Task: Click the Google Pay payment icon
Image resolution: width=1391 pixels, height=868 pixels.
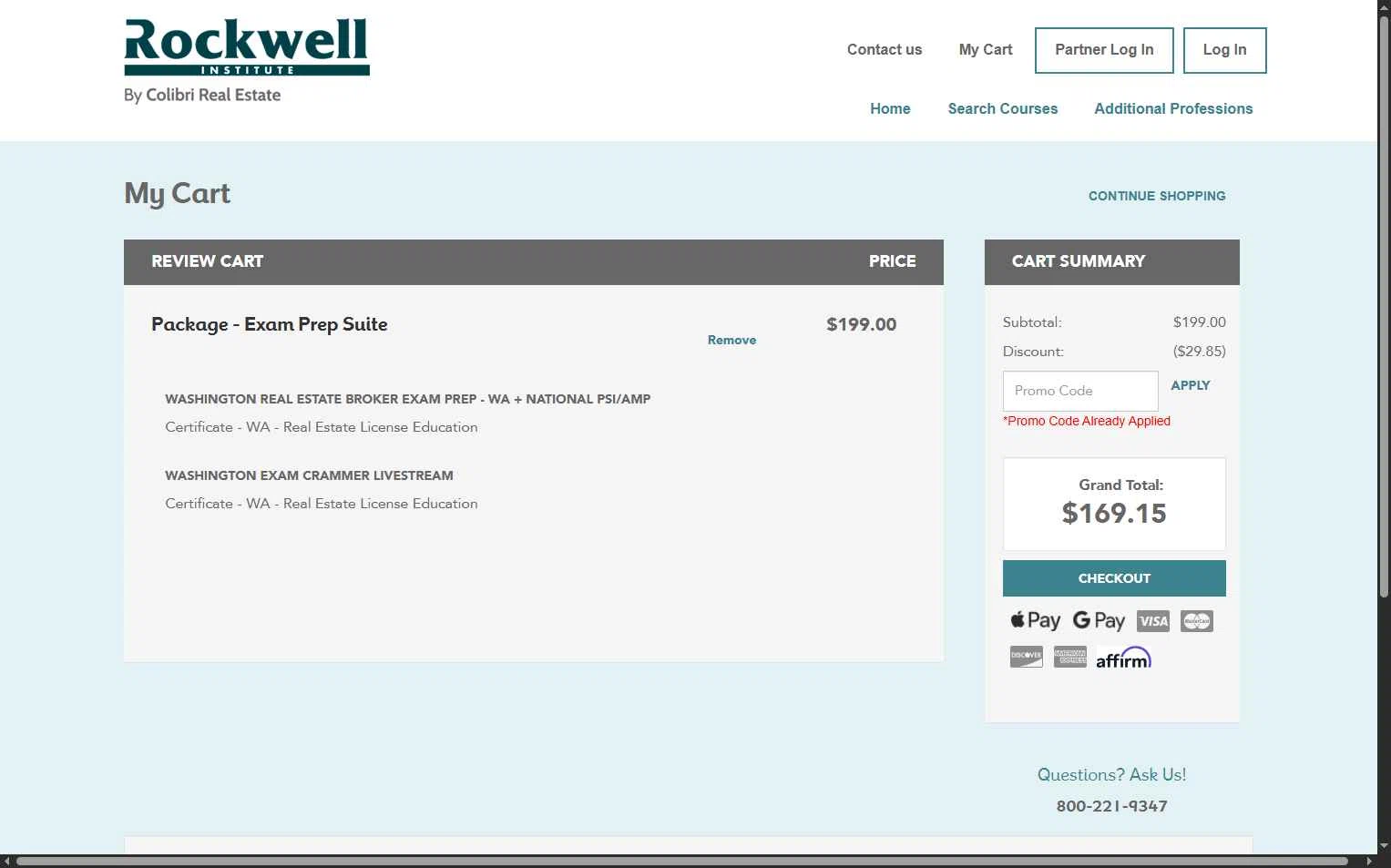Action: 1099,620
